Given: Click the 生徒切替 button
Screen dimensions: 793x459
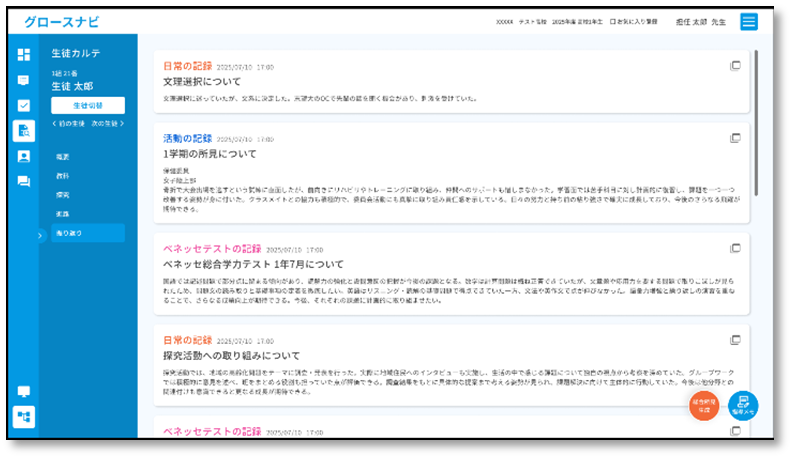Looking at the screenshot, I should (87, 105).
